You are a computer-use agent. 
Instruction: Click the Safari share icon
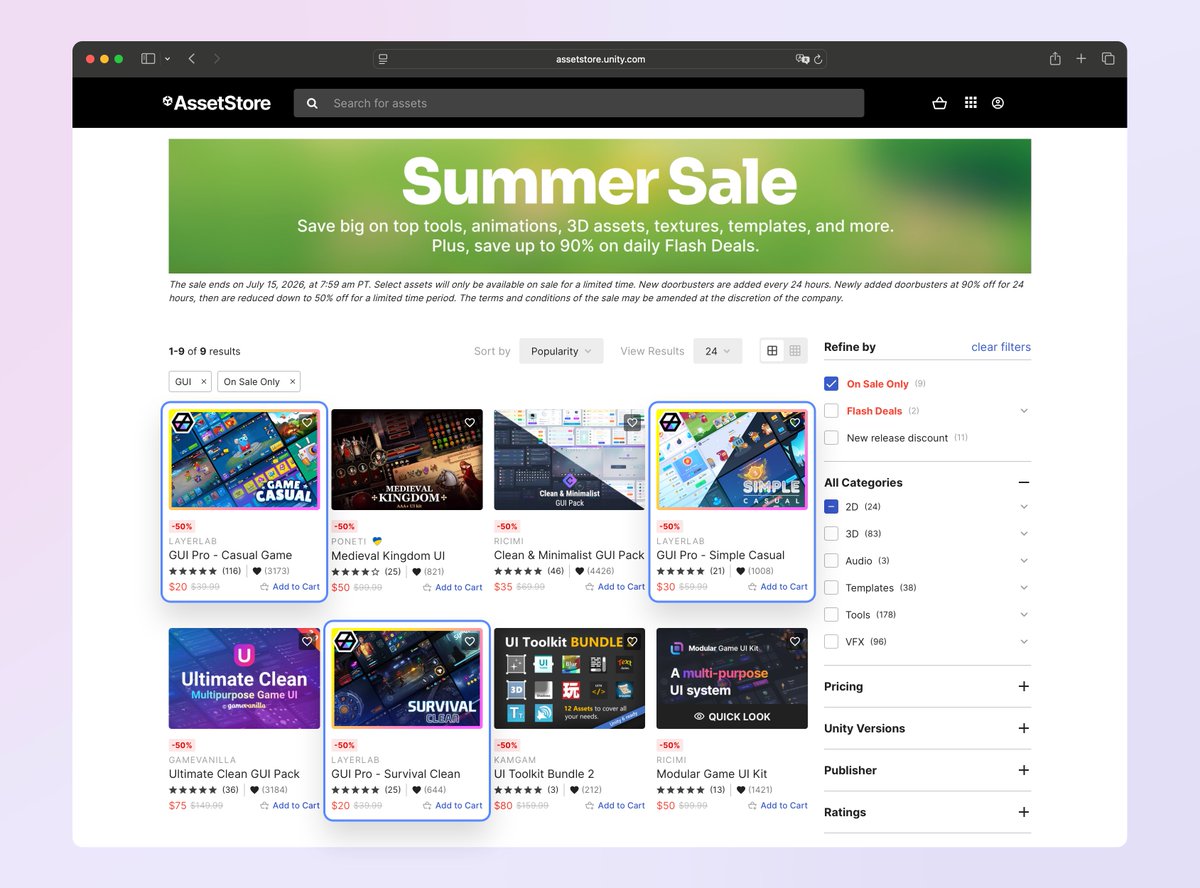point(1055,59)
